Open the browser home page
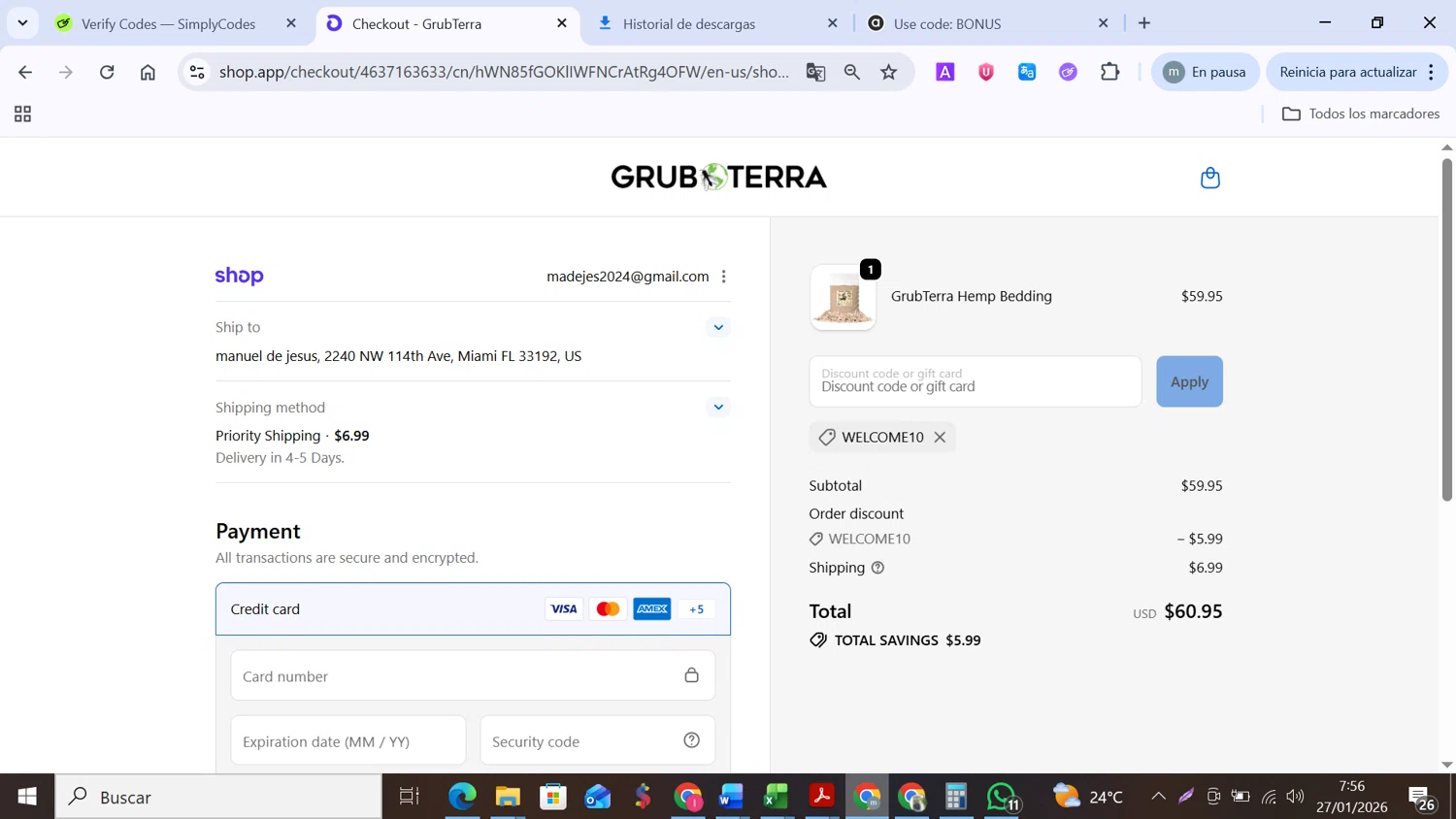This screenshot has height=819, width=1456. (x=148, y=72)
